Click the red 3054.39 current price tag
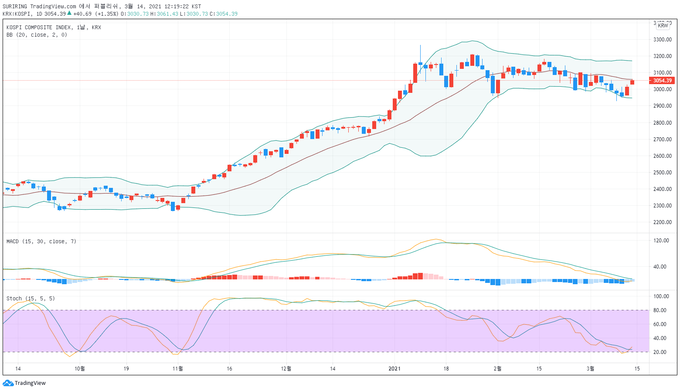The height and width of the screenshot is (391, 680). 662,80
